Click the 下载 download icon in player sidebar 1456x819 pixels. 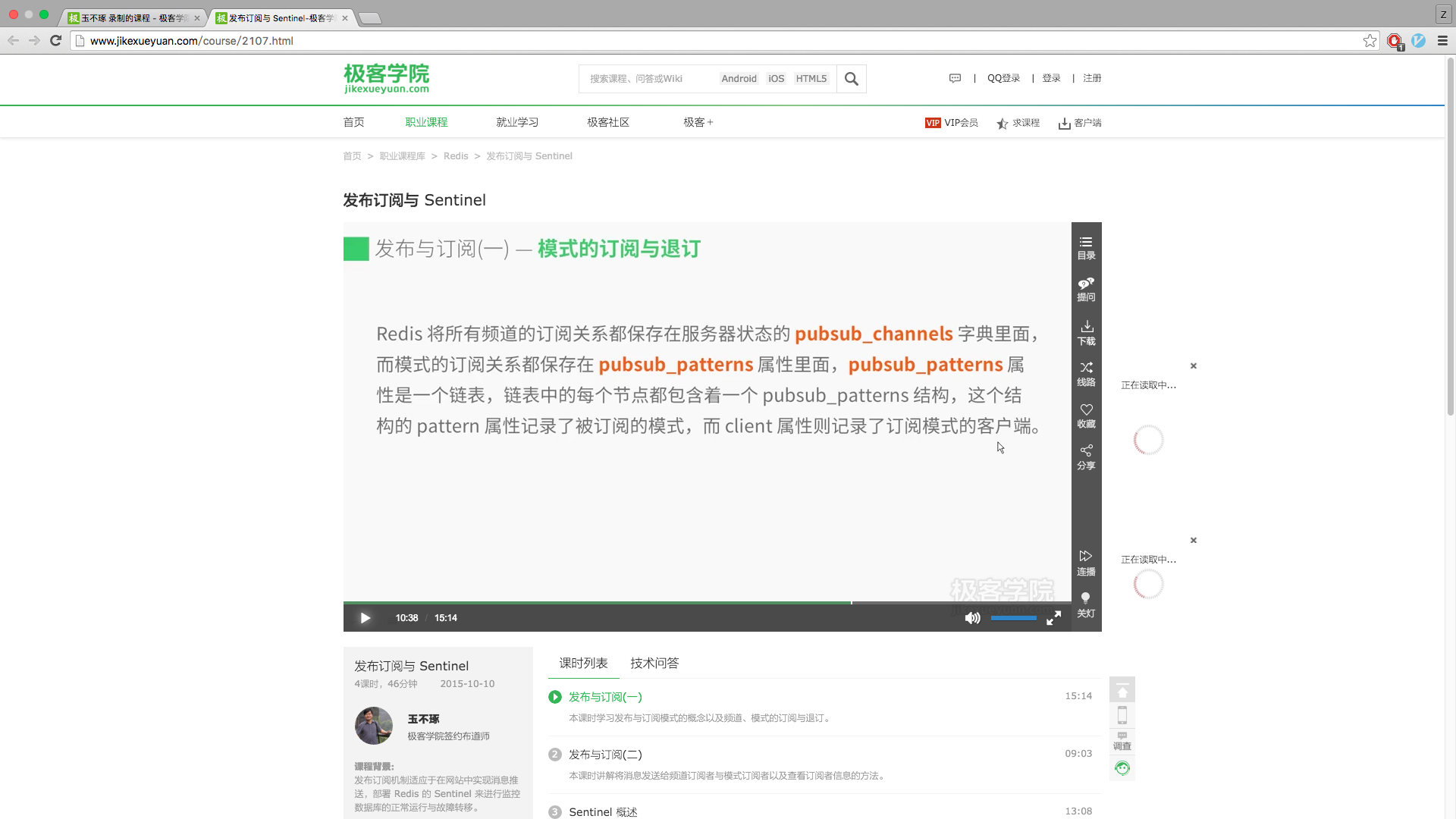coord(1086,332)
